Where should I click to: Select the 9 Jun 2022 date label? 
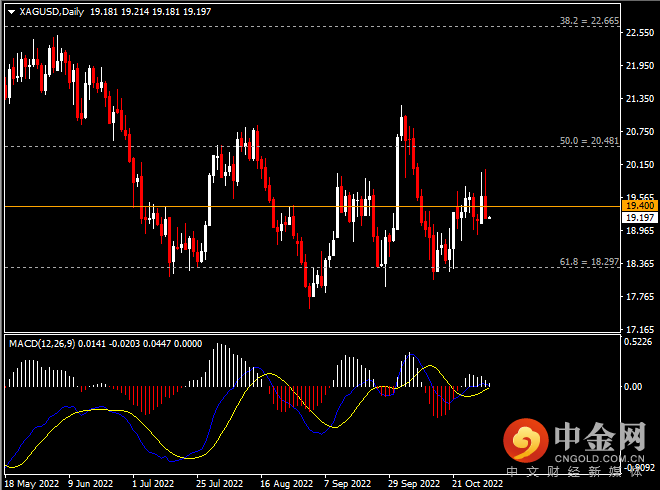tap(90, 484)
